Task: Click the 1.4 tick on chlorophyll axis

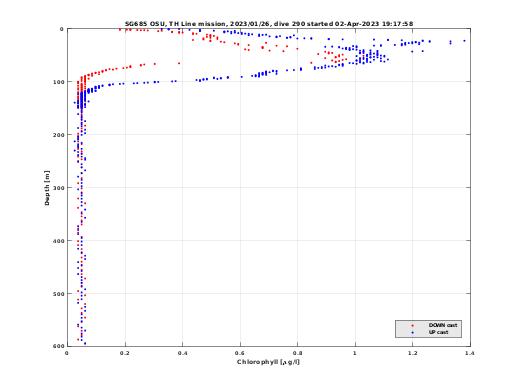Action: 469,353
